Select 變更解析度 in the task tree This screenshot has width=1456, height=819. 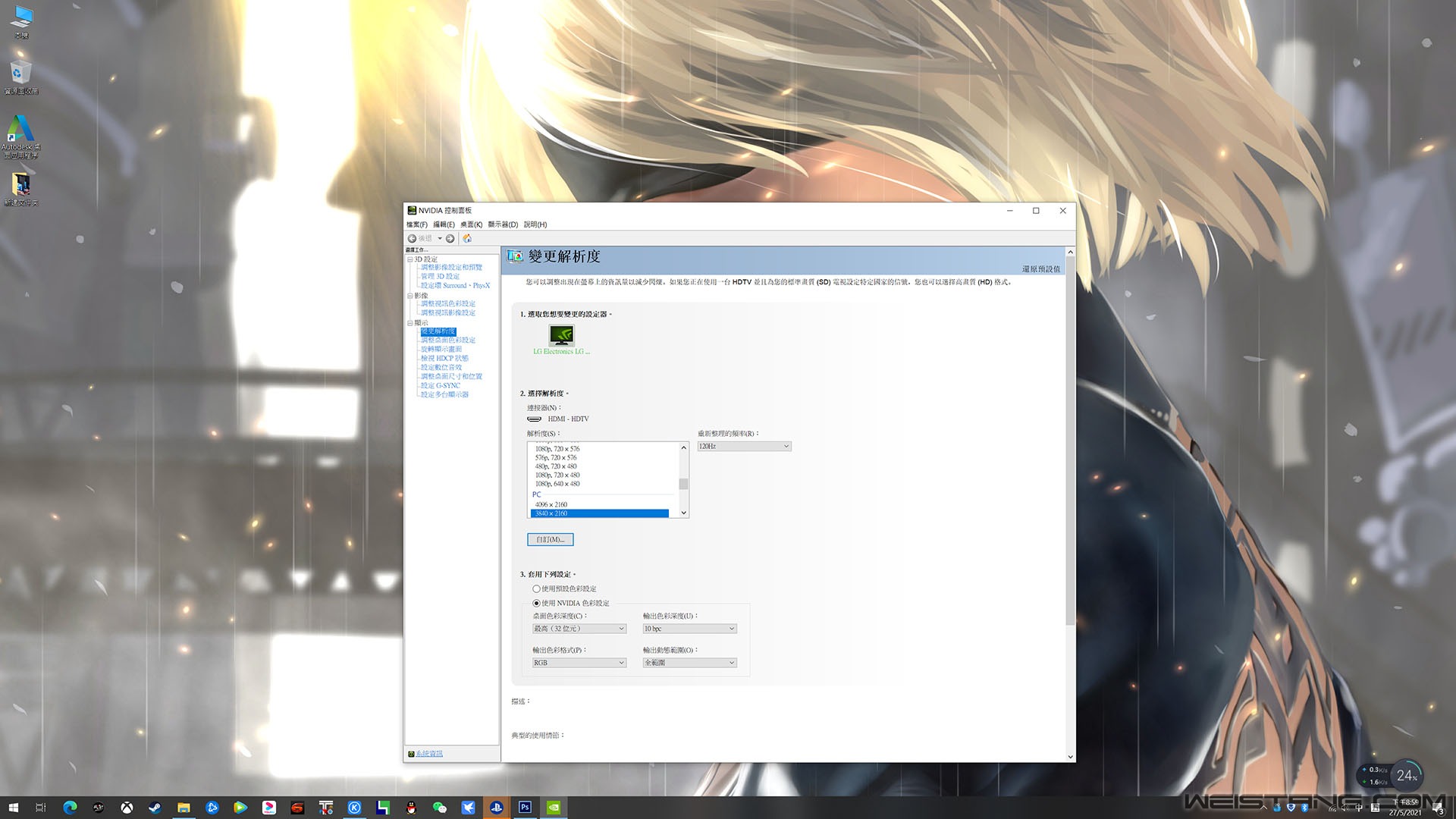[438, 331]
